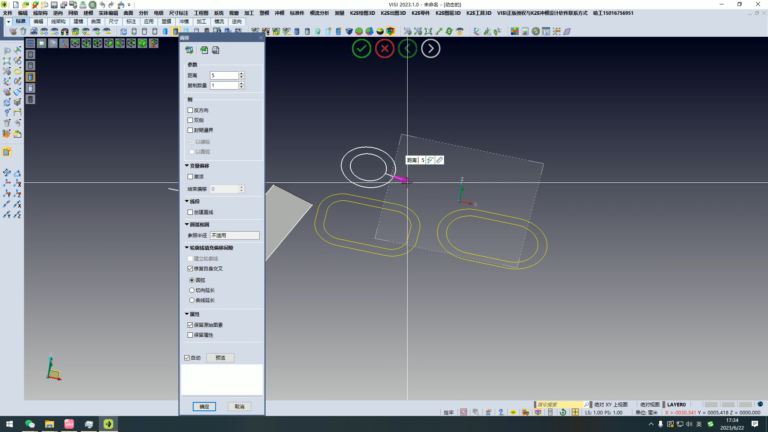The image size is (768, 432).
Task: Click the eraser icon in distance tooltip
Action: point(439,160)
